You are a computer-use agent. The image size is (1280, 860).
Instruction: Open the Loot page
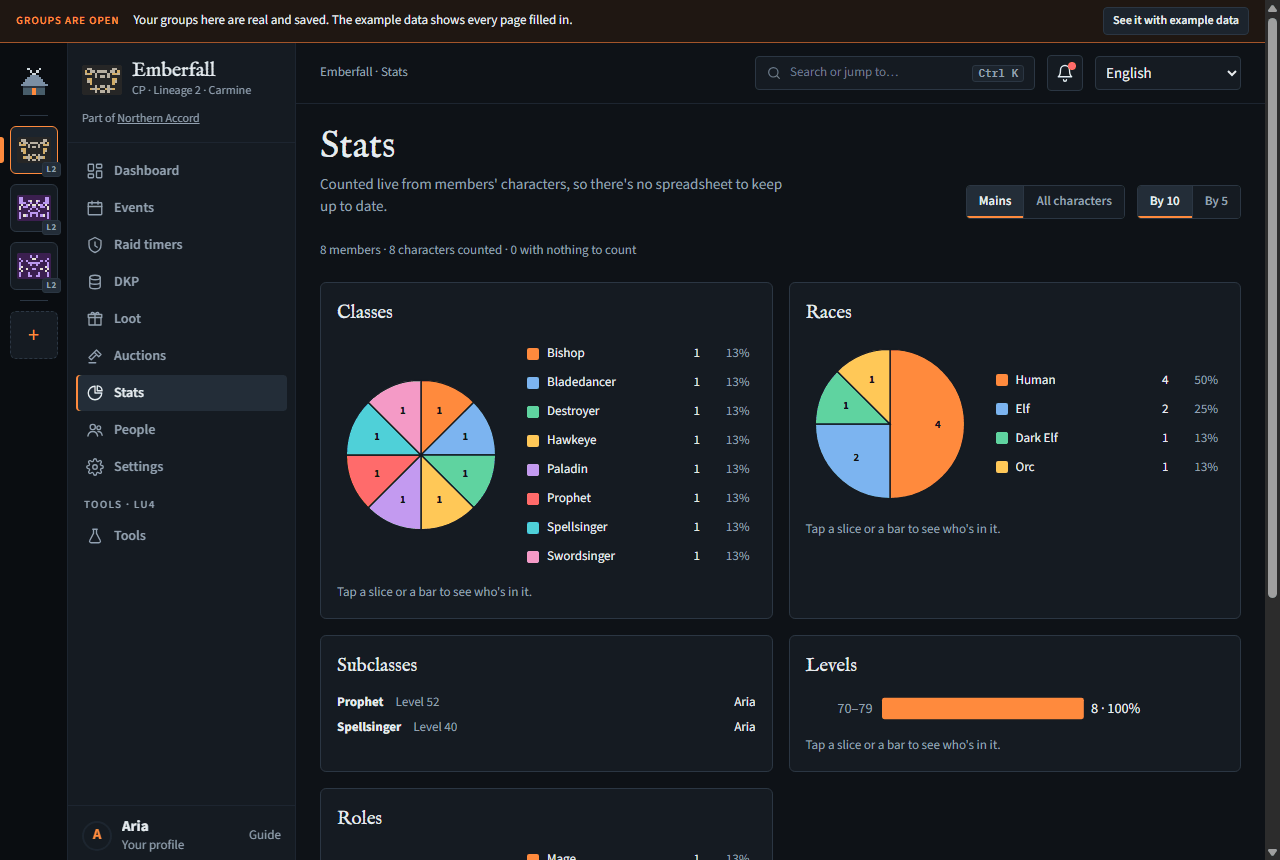point(181,319)
